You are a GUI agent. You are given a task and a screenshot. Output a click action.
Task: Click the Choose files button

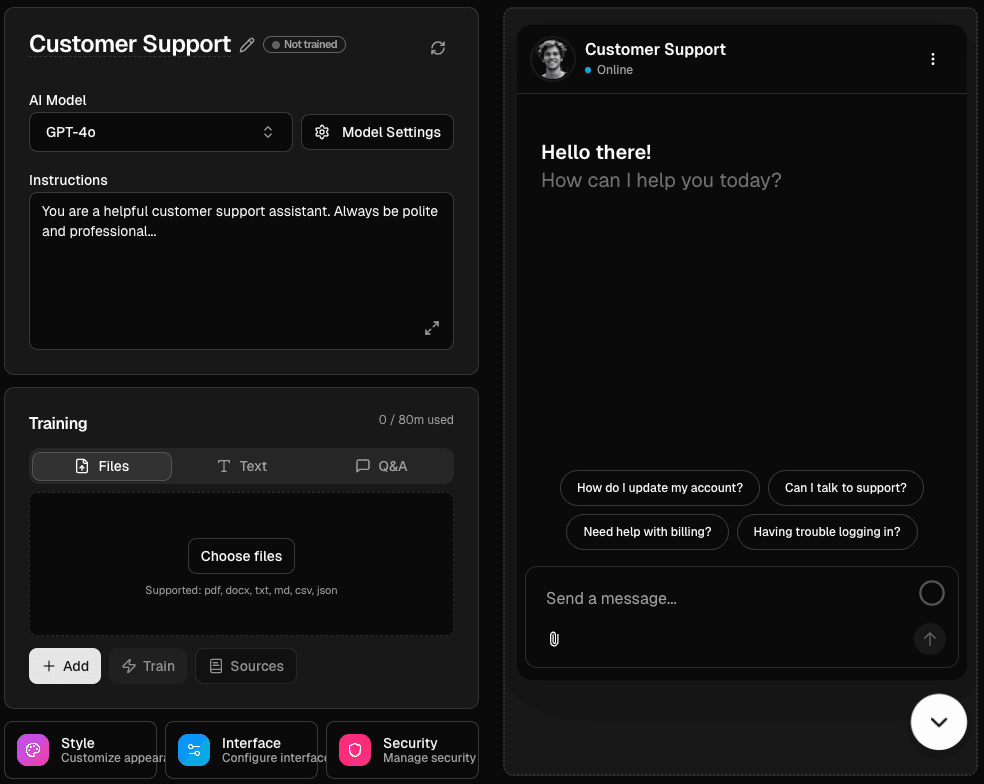(x=241, y=555)
